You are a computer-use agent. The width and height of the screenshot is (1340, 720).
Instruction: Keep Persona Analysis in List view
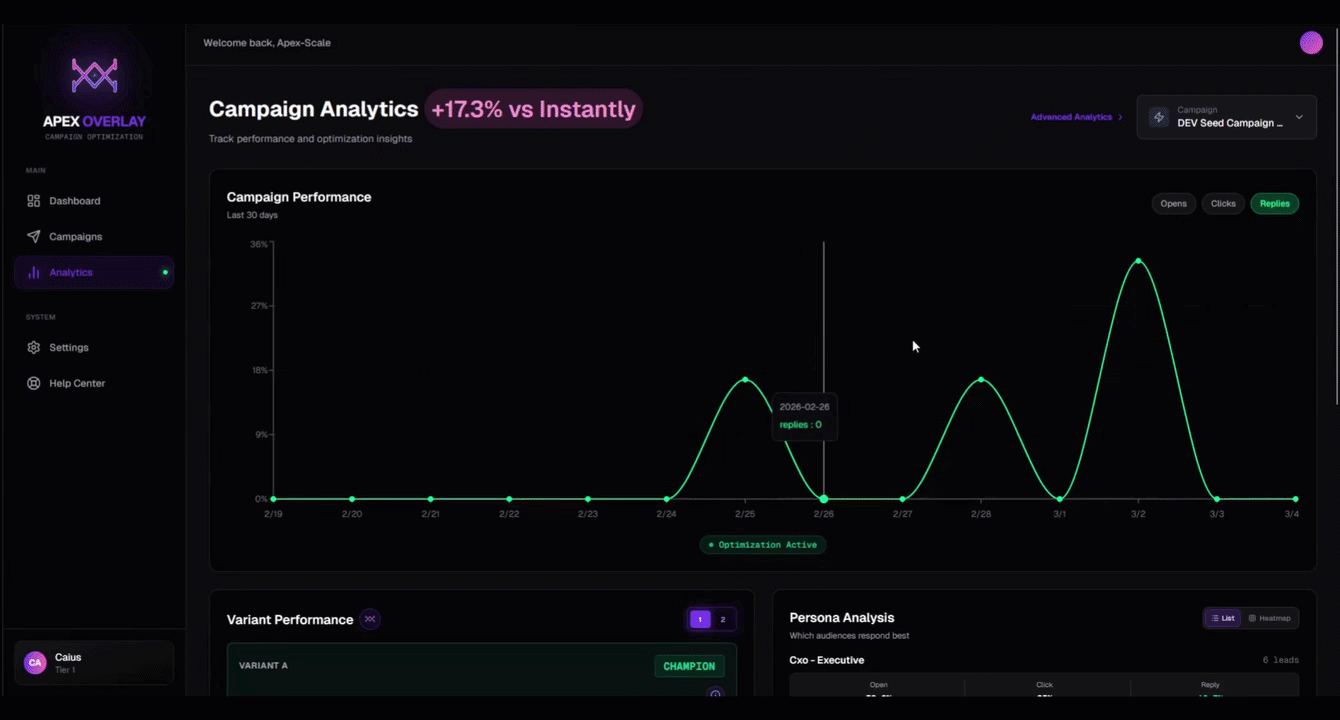(1222, 618)
